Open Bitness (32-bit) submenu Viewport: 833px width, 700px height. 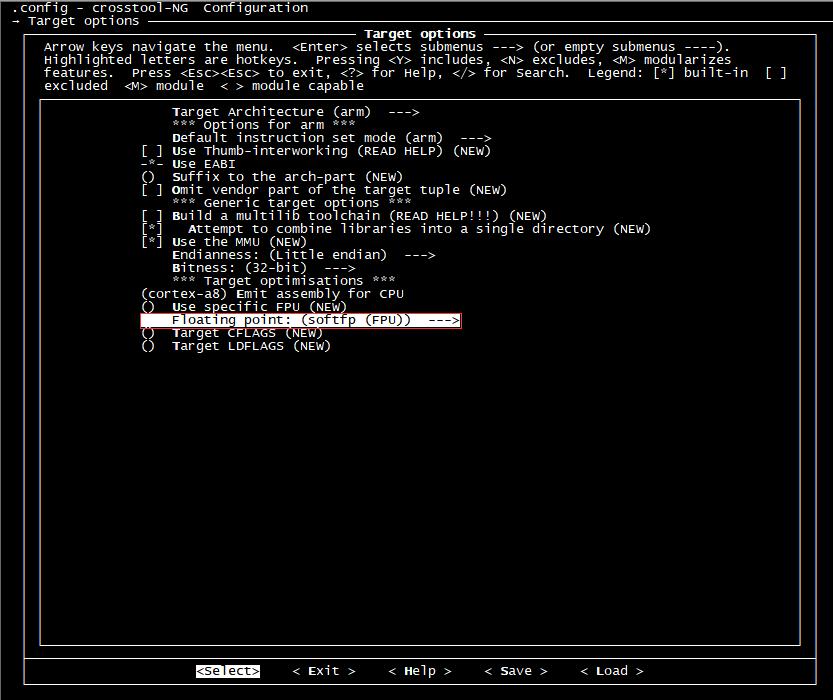click(264, 268)
